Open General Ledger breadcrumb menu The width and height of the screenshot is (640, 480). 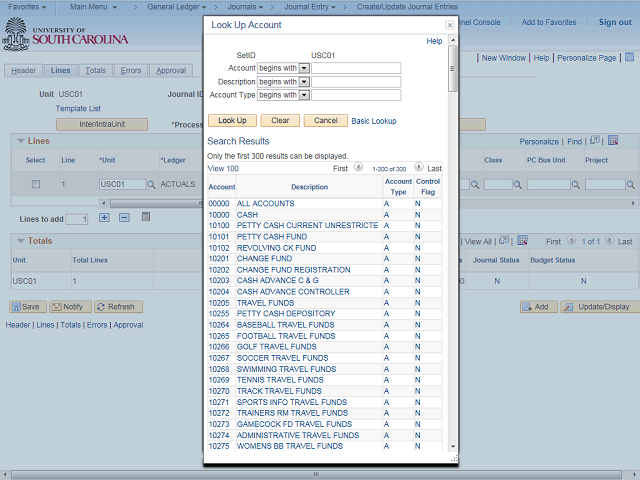tap(176, 7)
